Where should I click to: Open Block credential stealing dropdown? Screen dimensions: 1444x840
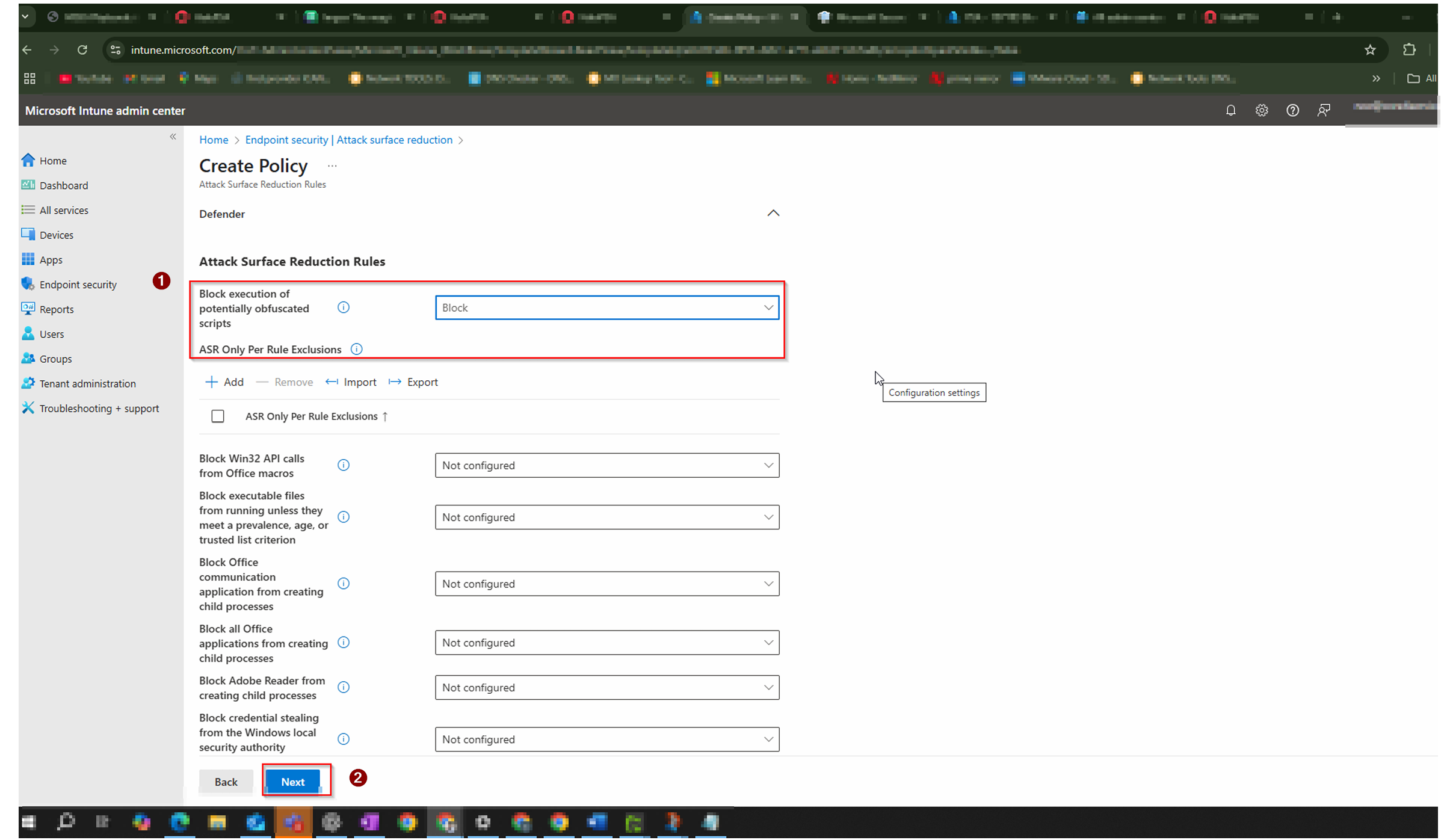tap(607, 739)
